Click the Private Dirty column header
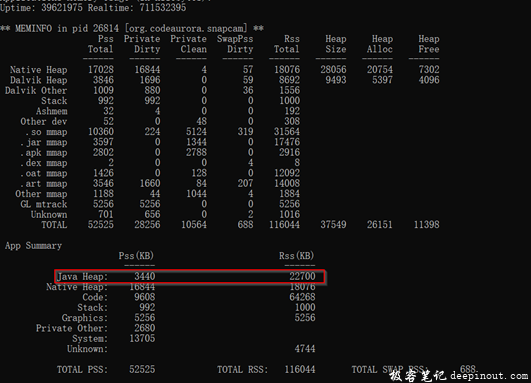The width and height of the screenshot is (531, 383). point(142,44)
